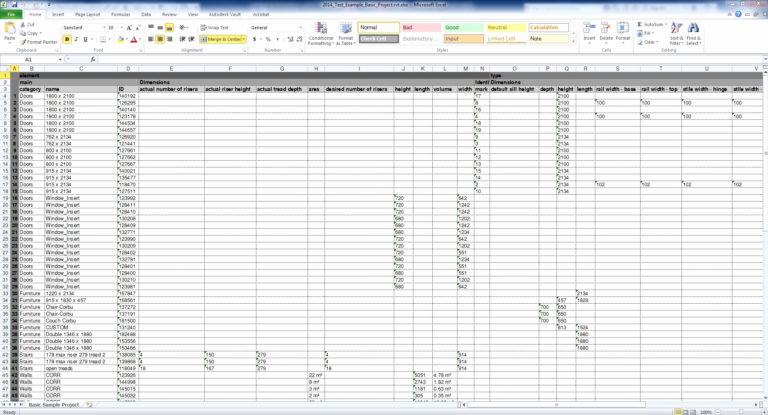Image resolution: width=768 pixels, height=415 pixels.
Task: Expand the cell Styles gallery
Action: click(574, 42)
